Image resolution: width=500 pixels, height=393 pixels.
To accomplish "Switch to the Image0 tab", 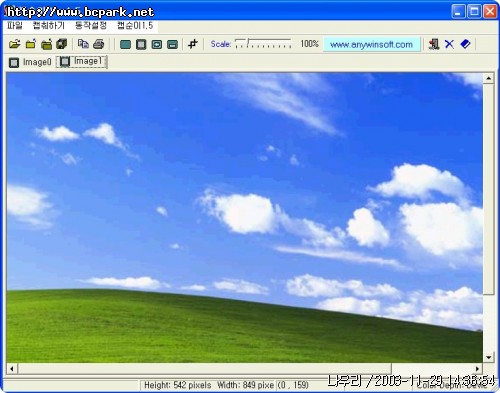I will pos(31,62).
